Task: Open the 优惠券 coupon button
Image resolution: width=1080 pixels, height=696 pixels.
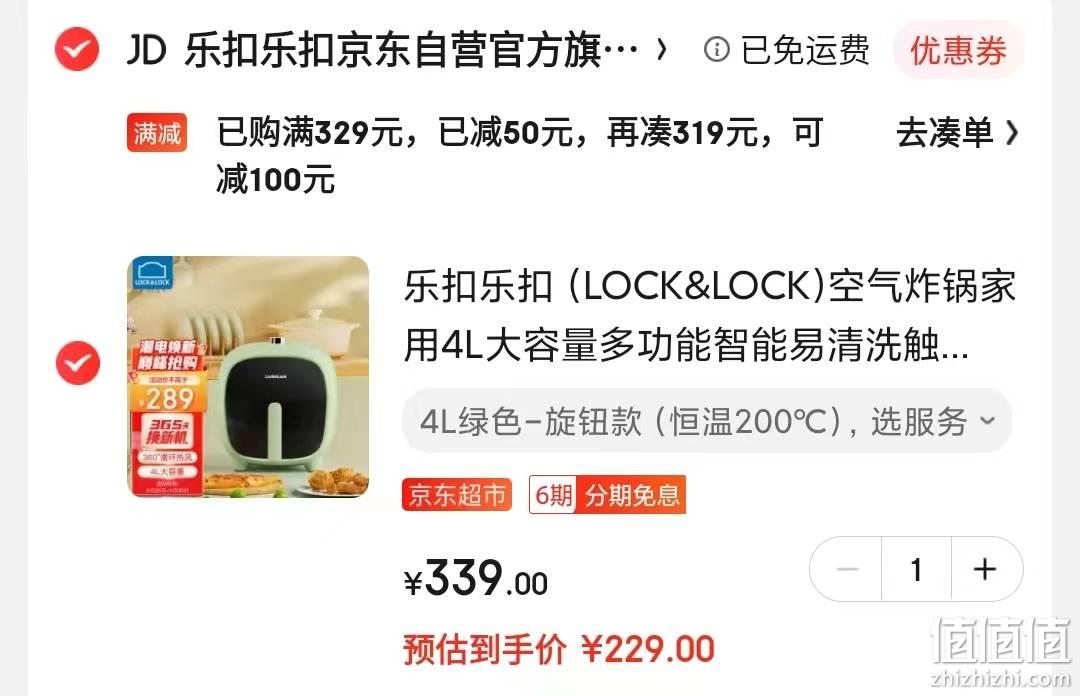Action: (959, 50)
